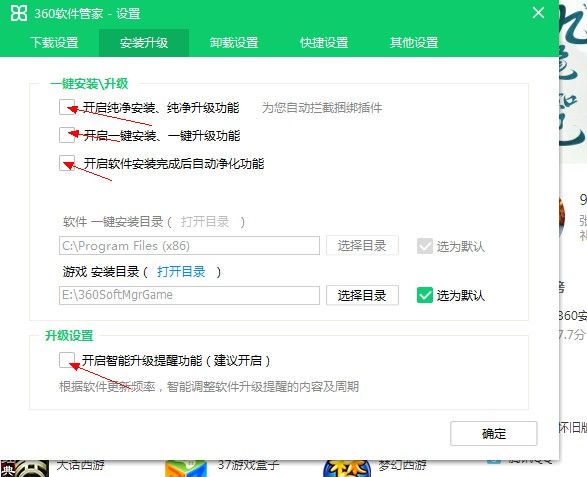Click 梦幻西游 label in background window
The image size is (587, 477).
(x=402, y=465)
